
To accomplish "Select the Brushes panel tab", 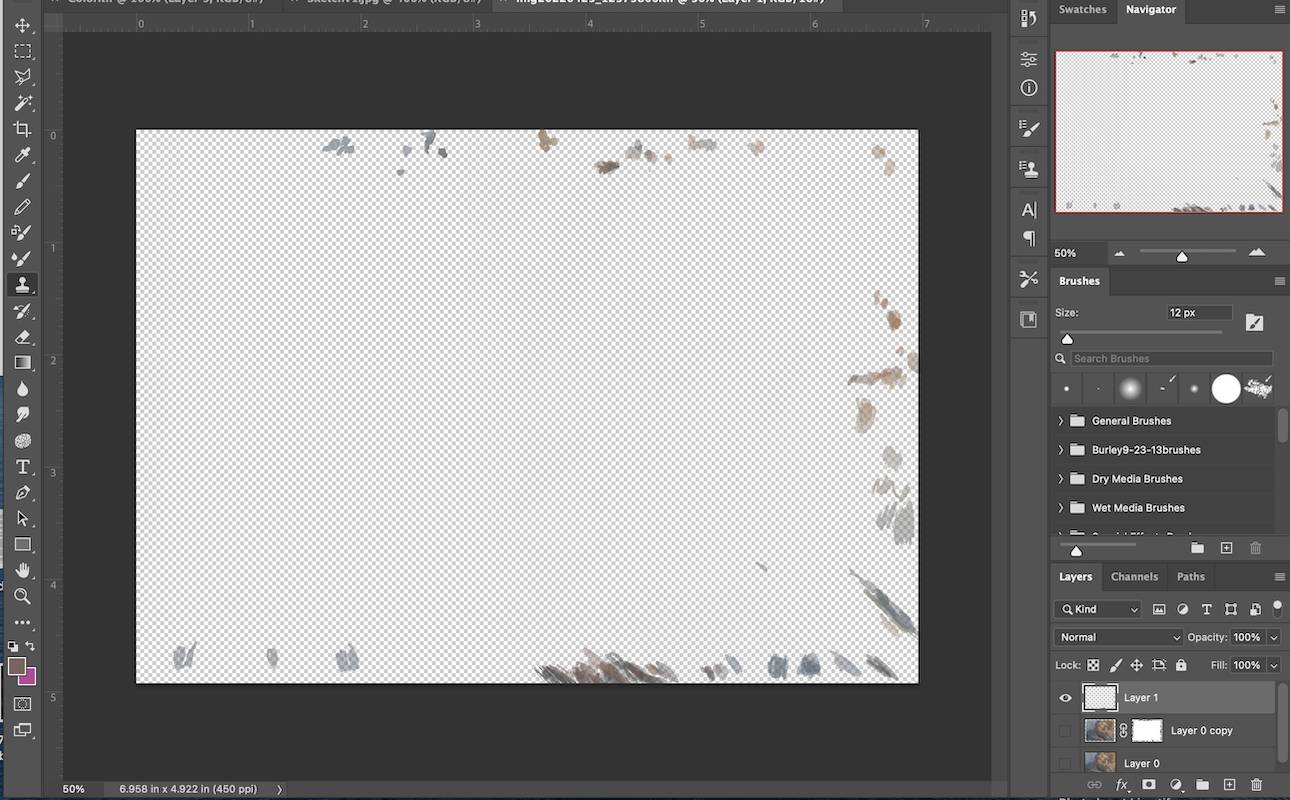I will 1079,281.
